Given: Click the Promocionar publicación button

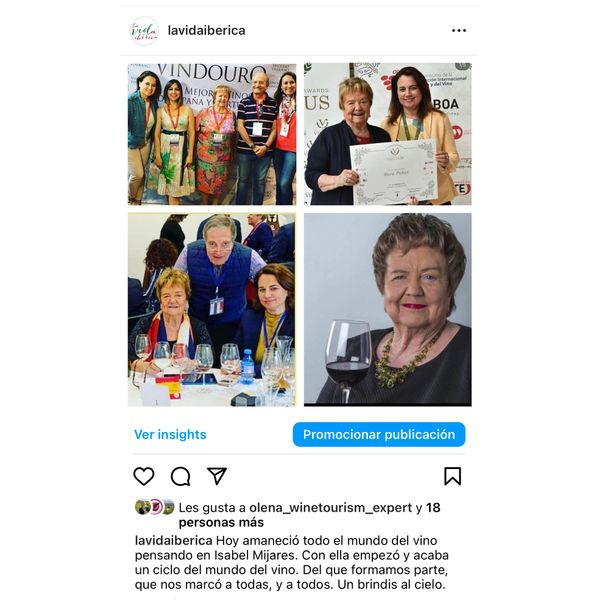Looking at the screenshot, I should (379, 435).
